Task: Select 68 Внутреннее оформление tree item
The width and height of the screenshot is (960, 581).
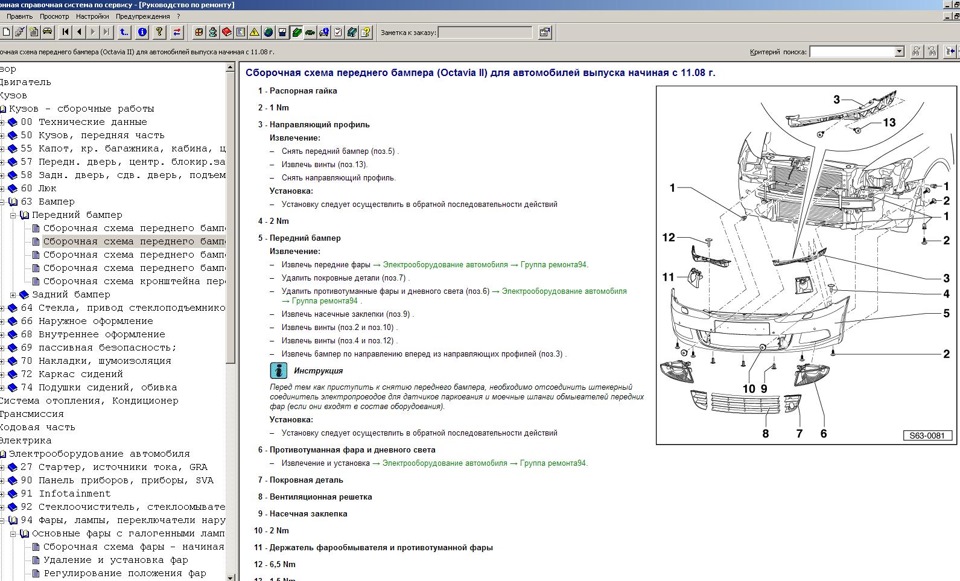Action: (92, 335)
